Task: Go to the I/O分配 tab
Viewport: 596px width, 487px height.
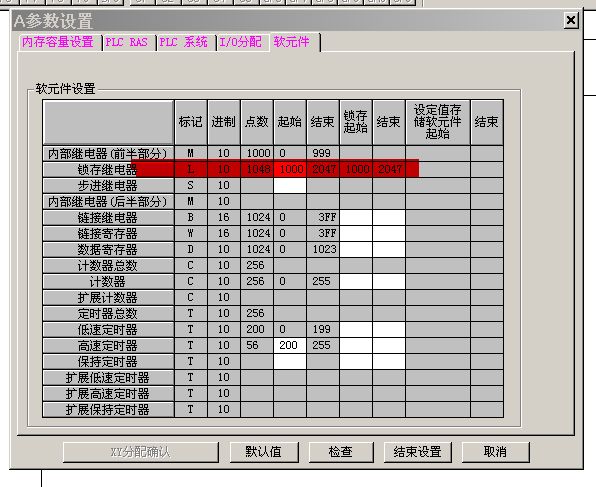Action: (241, 42)
